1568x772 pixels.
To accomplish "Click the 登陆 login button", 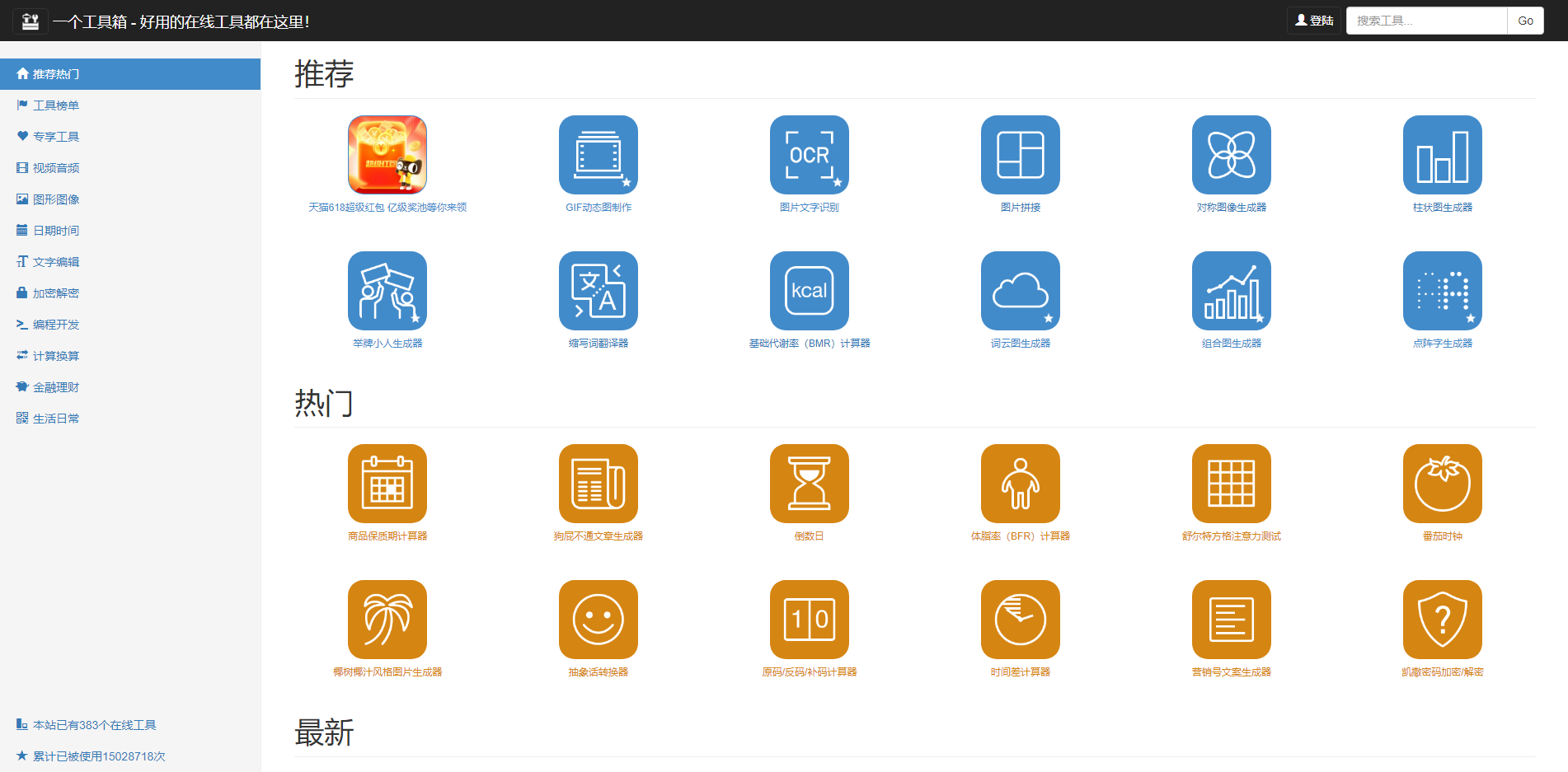I will click(x=1314, y=21).
